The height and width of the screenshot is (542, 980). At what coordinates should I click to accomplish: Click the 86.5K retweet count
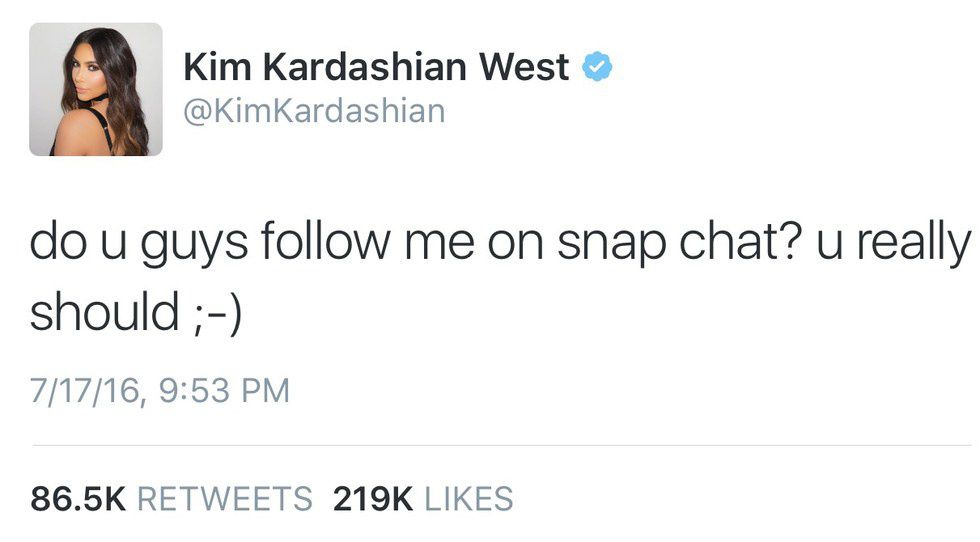coord(78,498)
